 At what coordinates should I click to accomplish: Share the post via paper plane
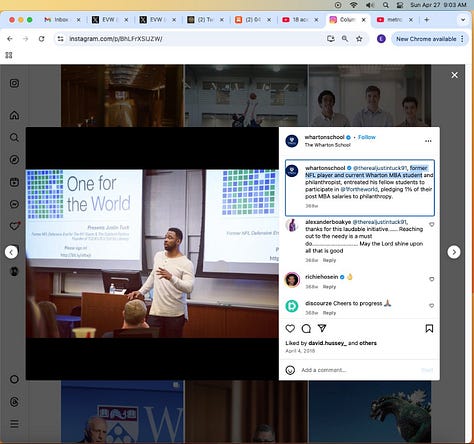pyautogui.click(x=322, y=328)
